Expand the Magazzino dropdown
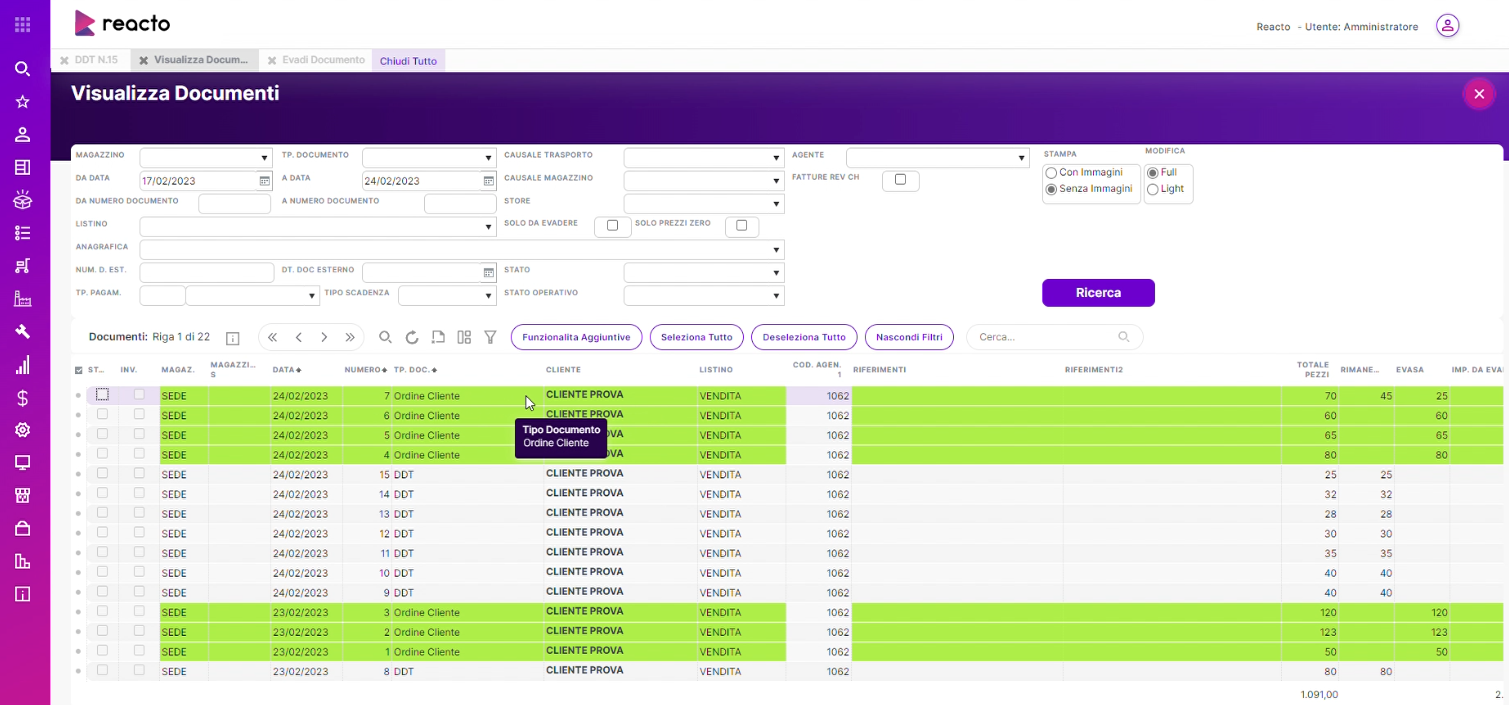 (205, 158)
